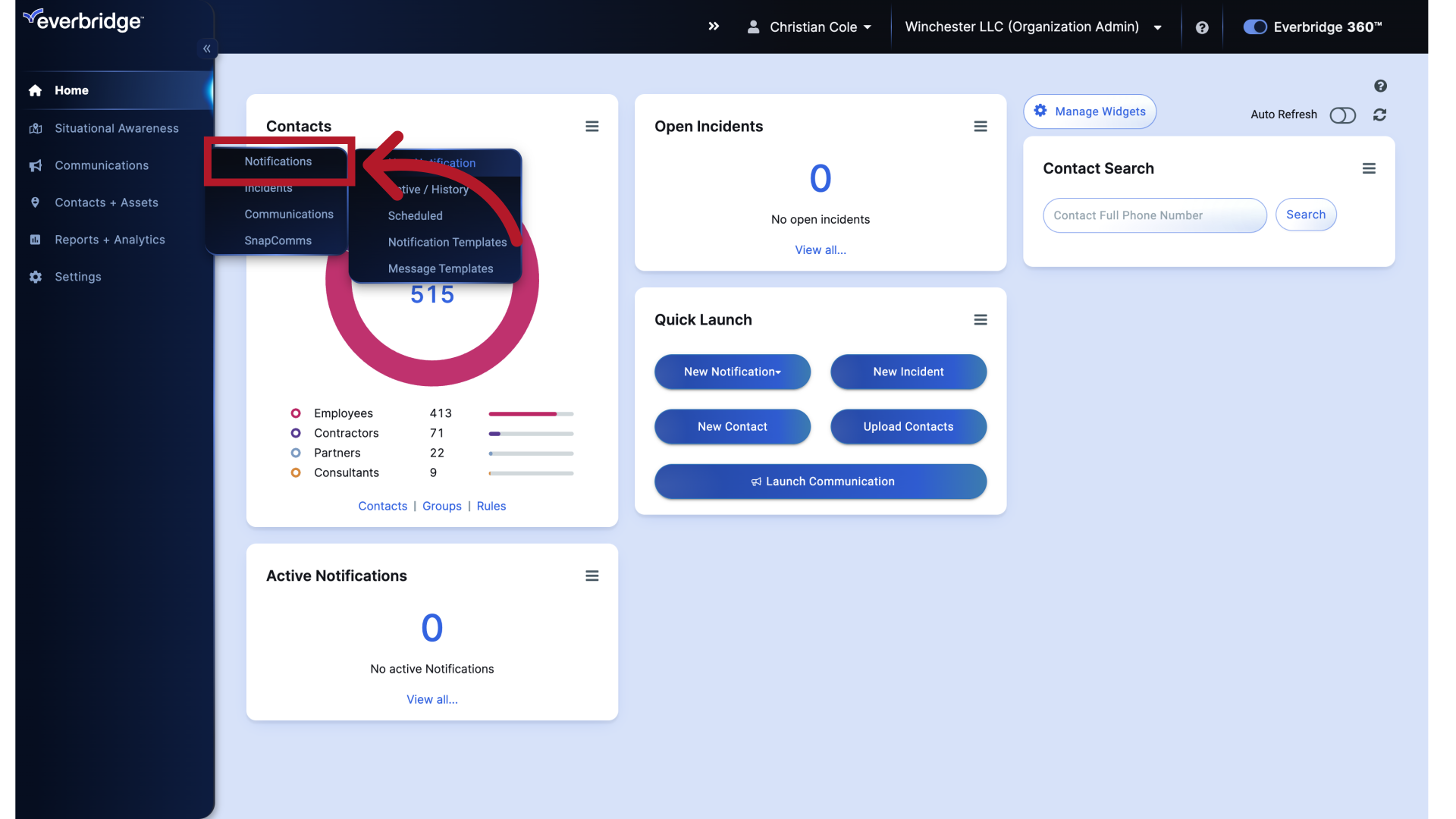Open the Open Incidents widget menu
The height and width of the screenshot is (819, 1456).
tap(981, 126)
